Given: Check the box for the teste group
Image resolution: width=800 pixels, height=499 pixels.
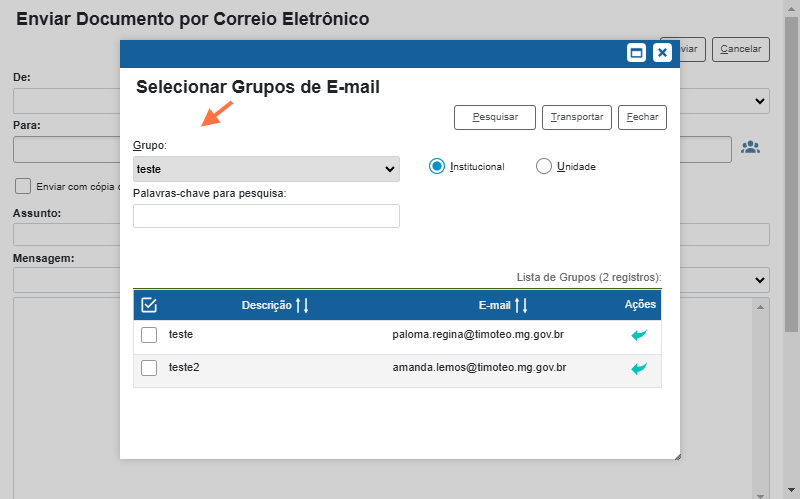Looking at the screenshot, I should pyautogui.click(x=149, y=335).
